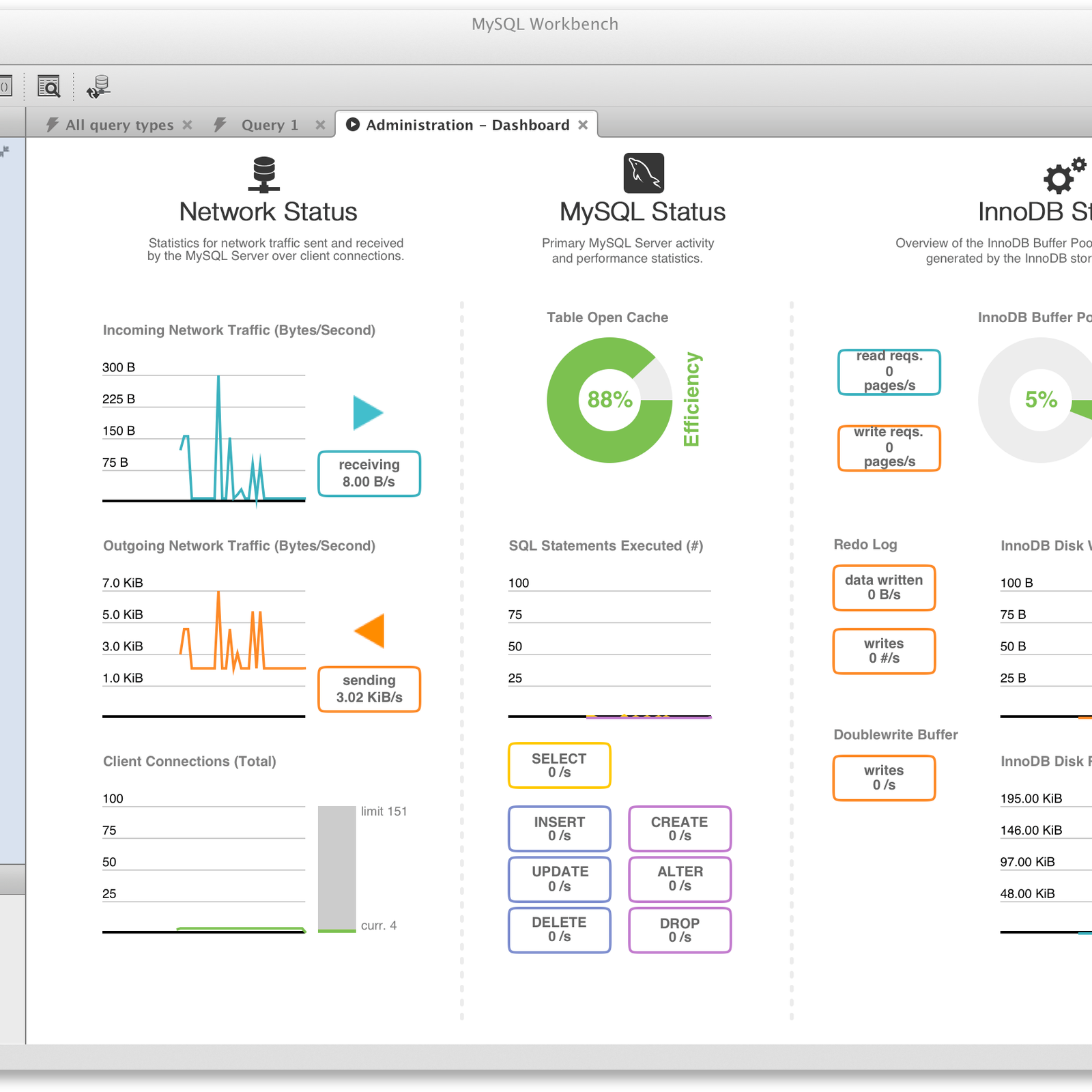This screenshot has width=1092, height=1092.
Task: Click the '195.00 KiB' axis label
Action: [1031, 799]
